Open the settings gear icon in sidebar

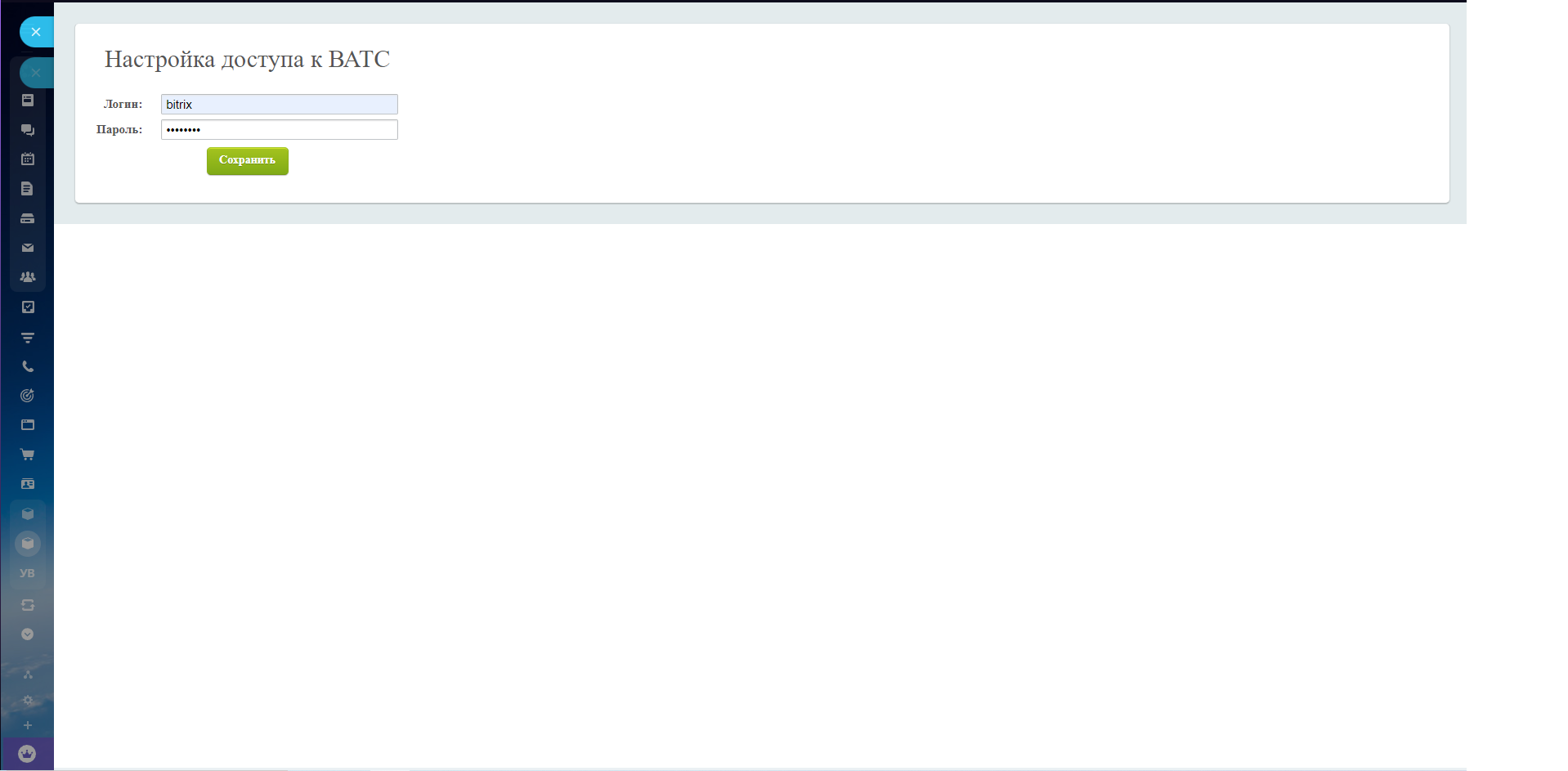(x=28, y=701)
